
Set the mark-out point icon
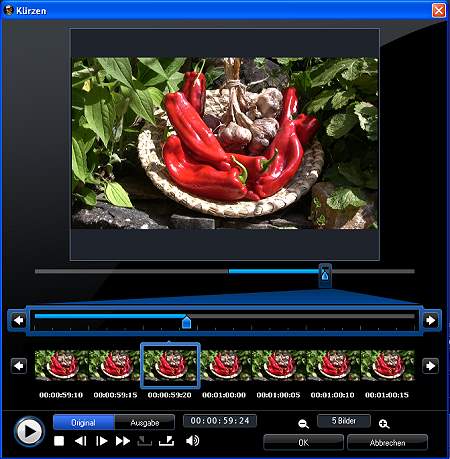click(166, 441)
